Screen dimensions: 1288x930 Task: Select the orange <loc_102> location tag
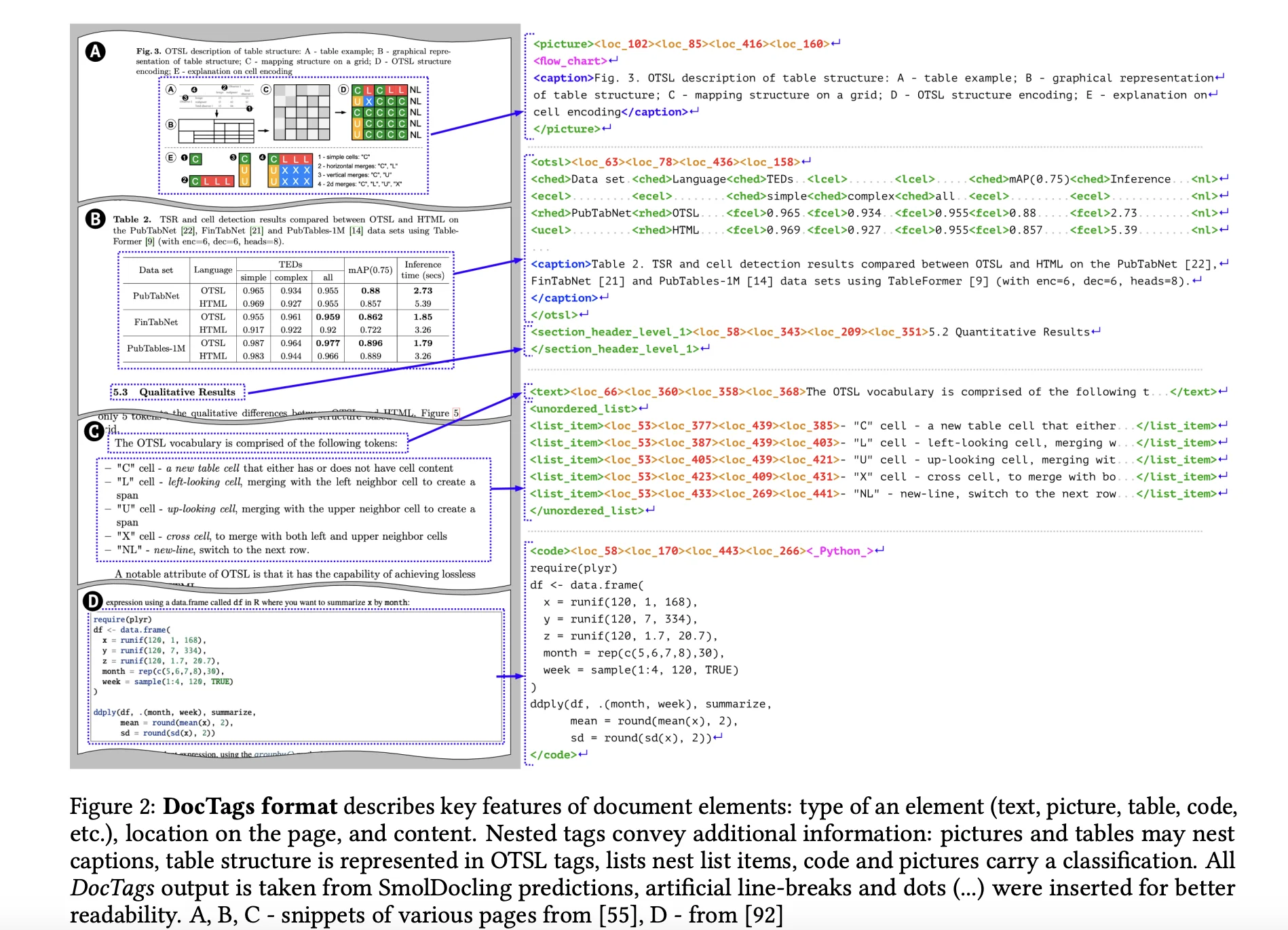click(624, 44)
